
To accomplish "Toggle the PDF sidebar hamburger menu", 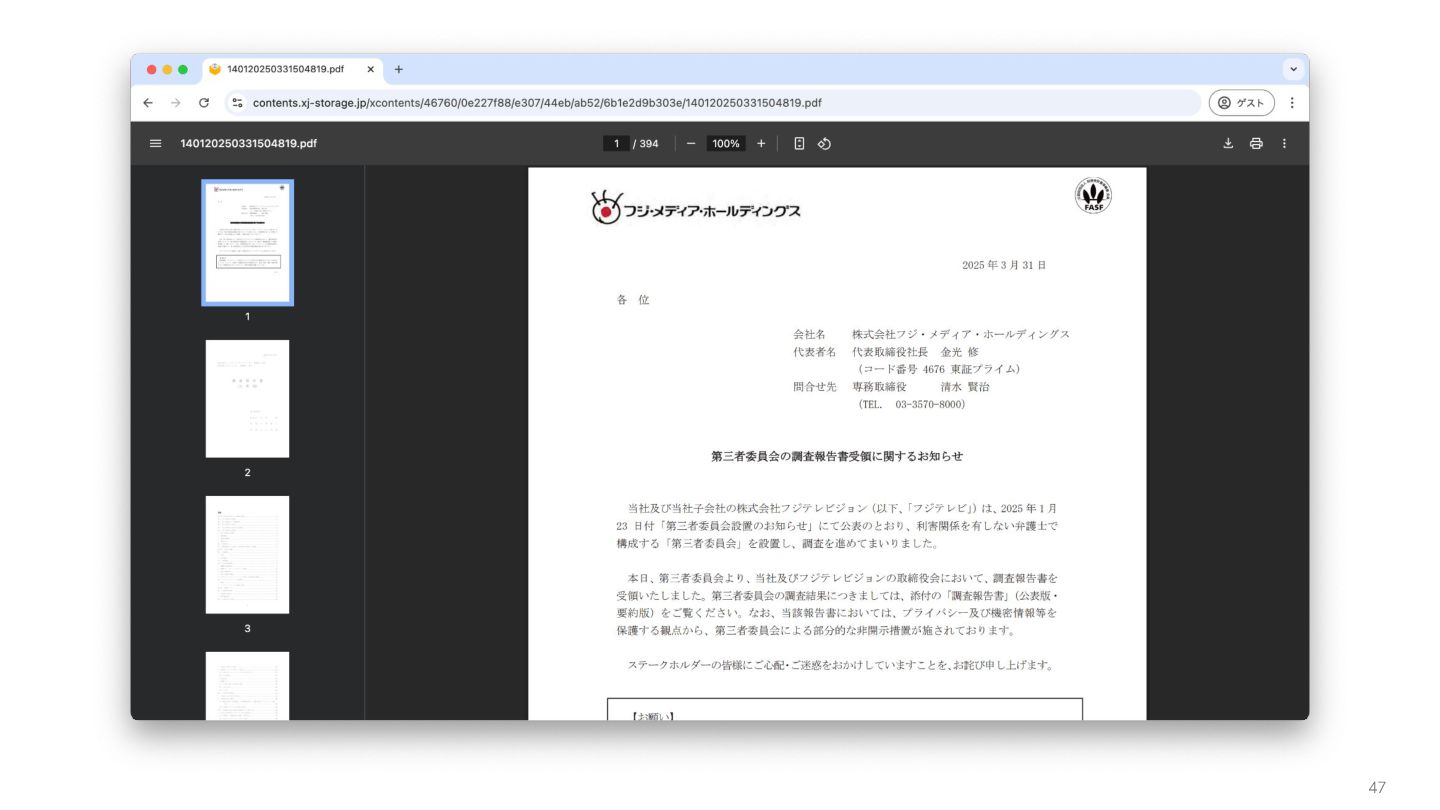I will point(155,143).
